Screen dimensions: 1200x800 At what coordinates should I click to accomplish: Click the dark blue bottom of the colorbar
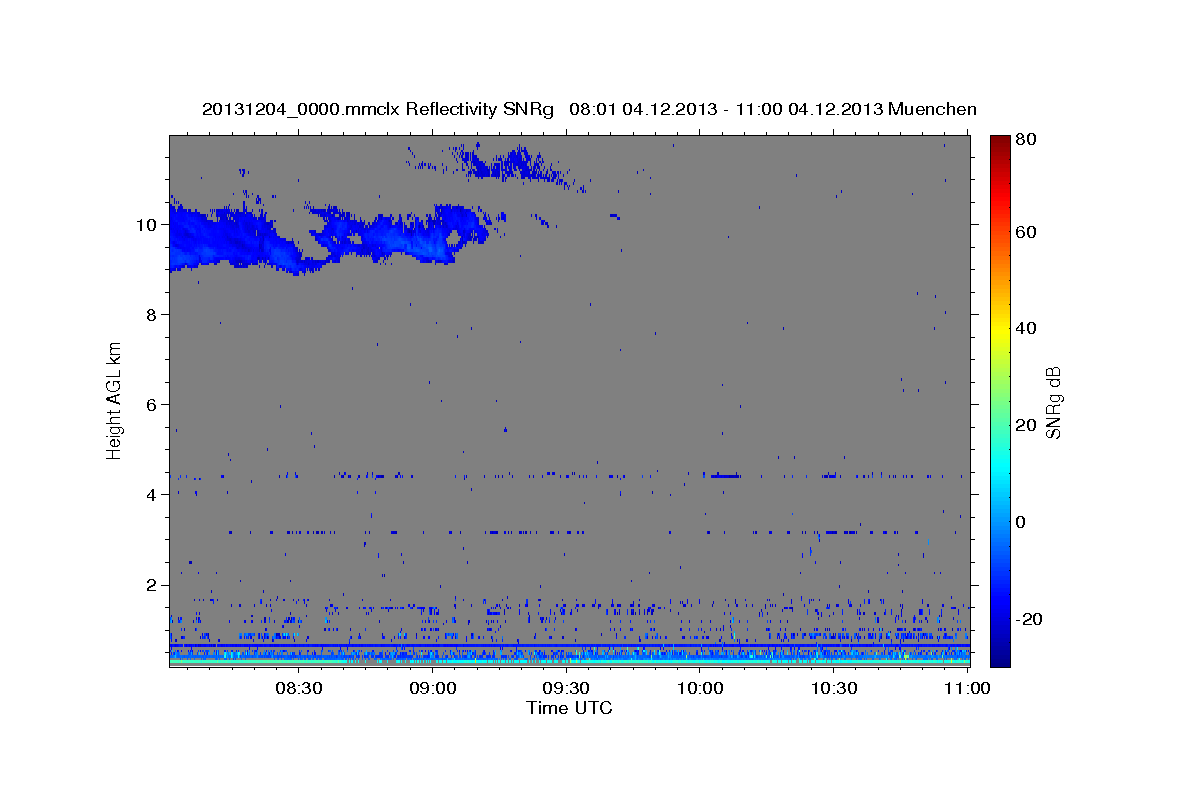[x=1000, y=655]
